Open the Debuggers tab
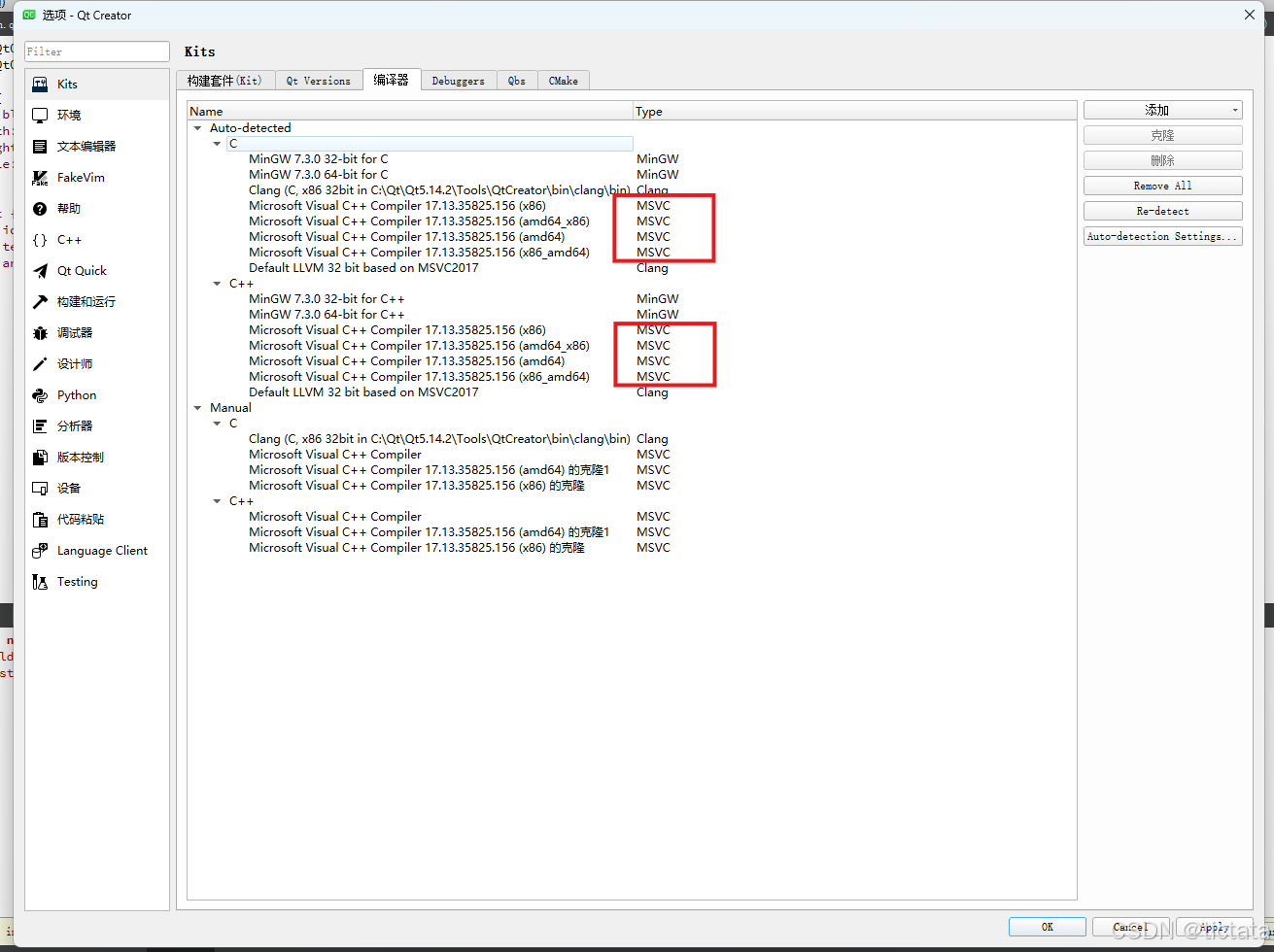The width and height of the screenshot is (1274, 952). point(458,80)
